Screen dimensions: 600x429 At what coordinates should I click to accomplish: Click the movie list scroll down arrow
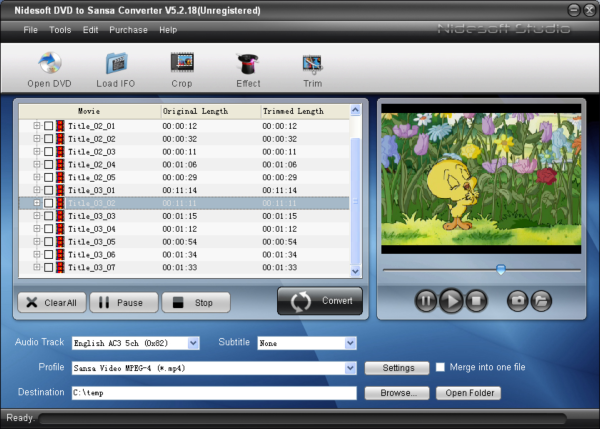[x=355, y=271]
